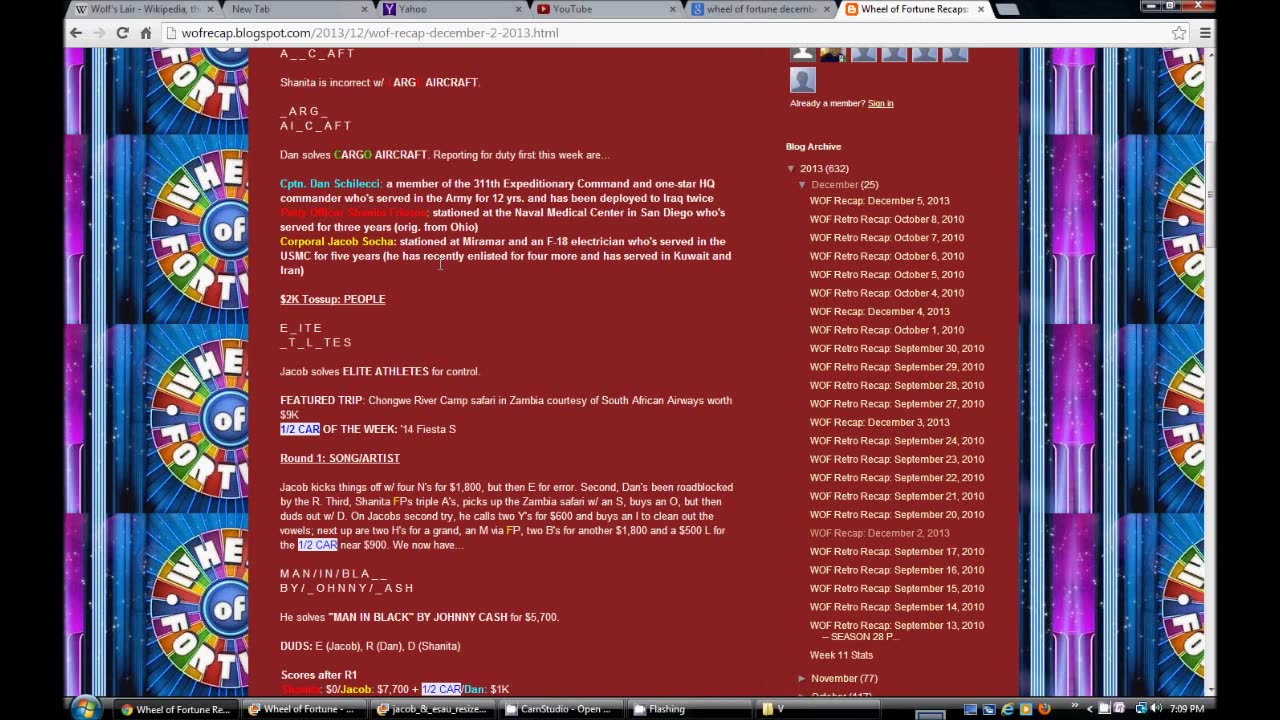Open WOF Retro Recap: September 16, 2010
The width and height of the screenshot is (1280, 720).
tap(897, 571)
